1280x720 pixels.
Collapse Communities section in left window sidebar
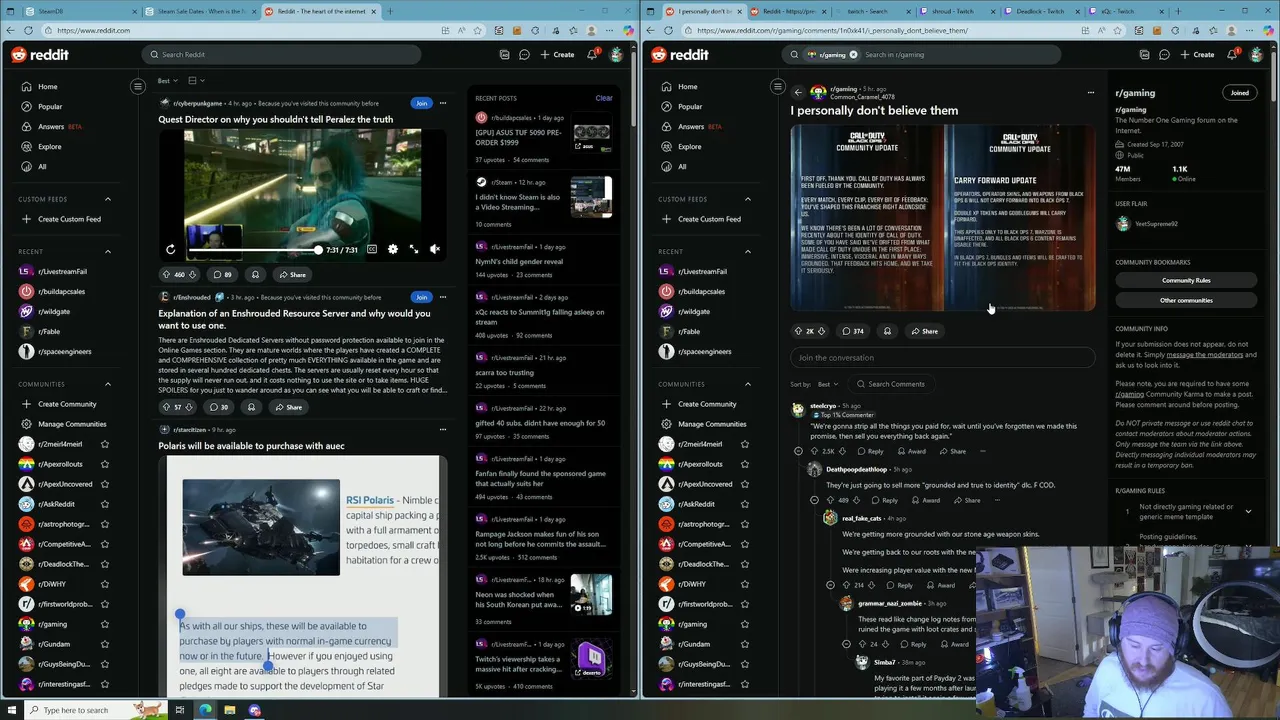(108, 384)
